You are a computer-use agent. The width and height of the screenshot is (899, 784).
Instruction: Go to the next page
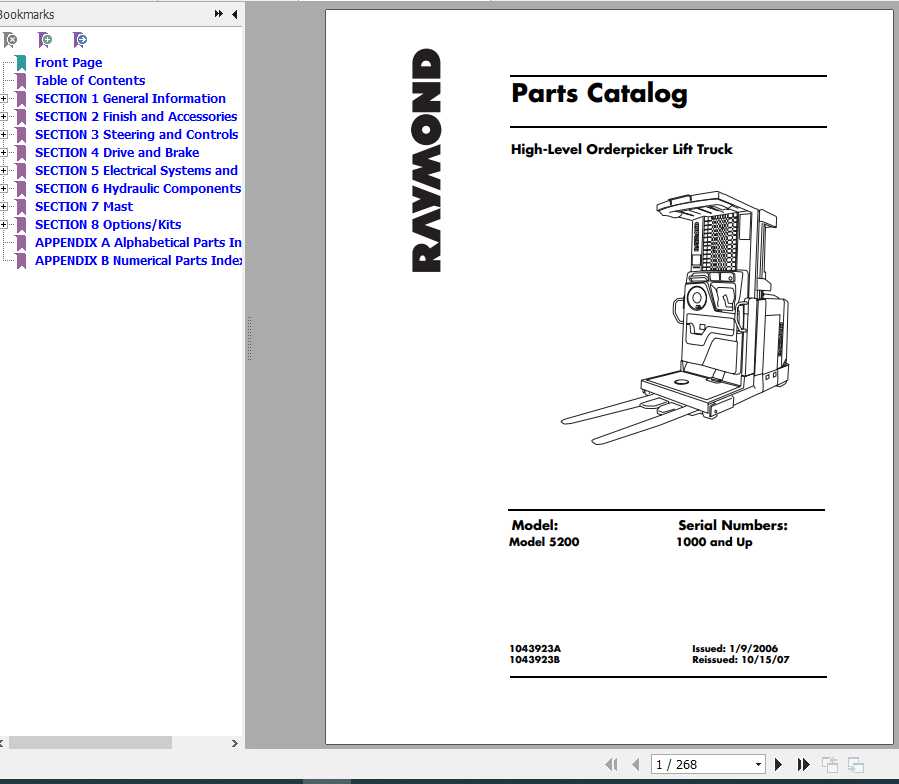pos(779,765)
